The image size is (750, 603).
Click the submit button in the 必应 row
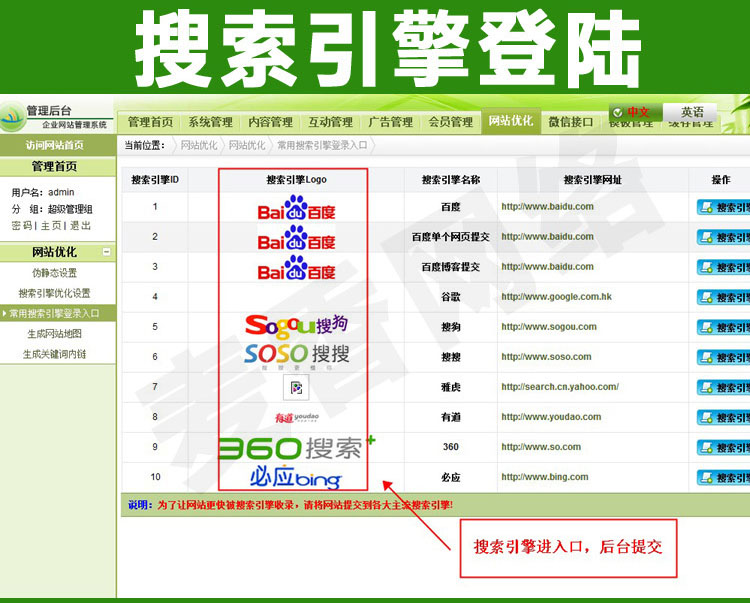(x=723, y=478)
